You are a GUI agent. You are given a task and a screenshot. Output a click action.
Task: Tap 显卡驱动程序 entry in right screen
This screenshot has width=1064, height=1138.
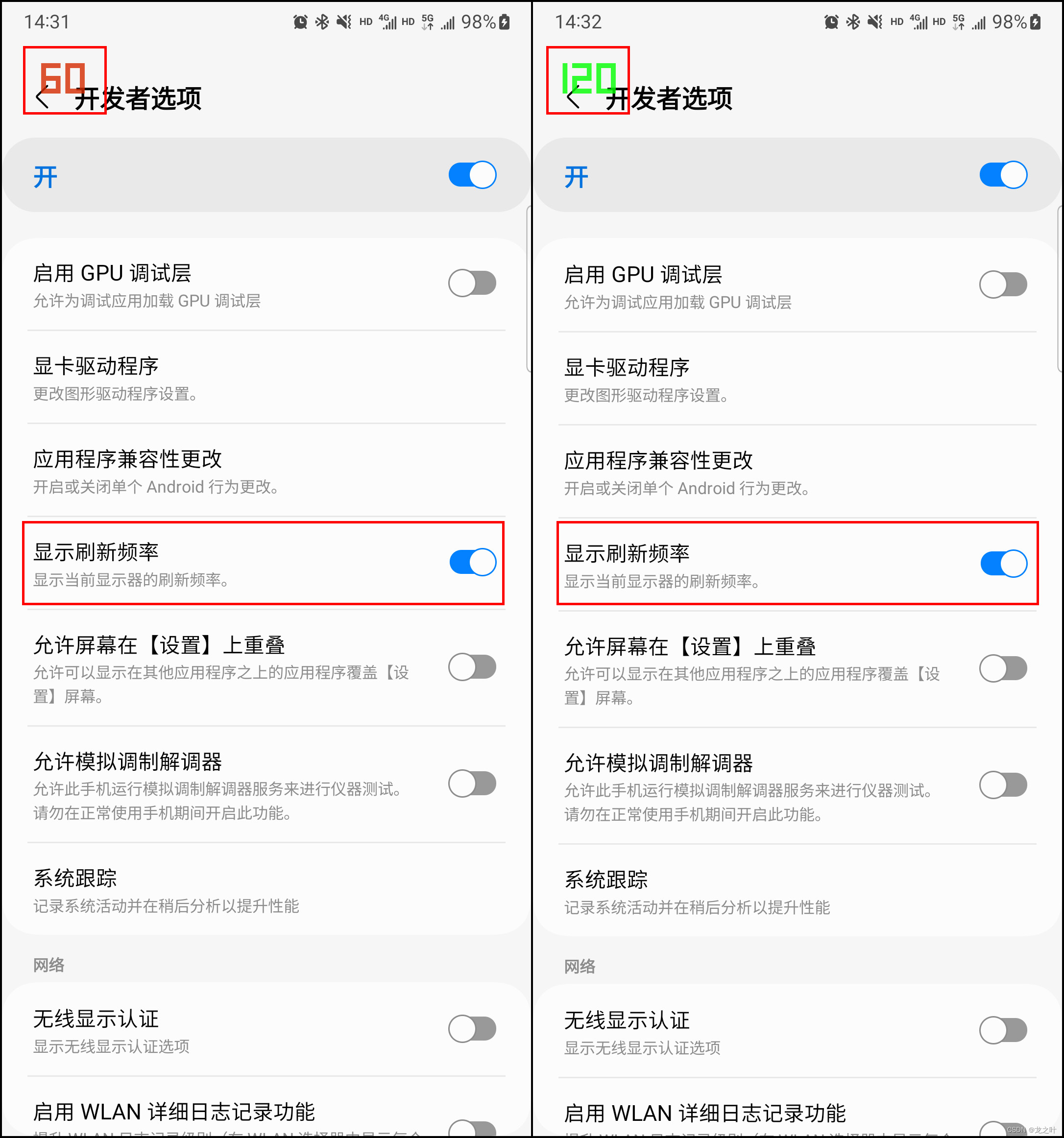click(x=797, y=379)
